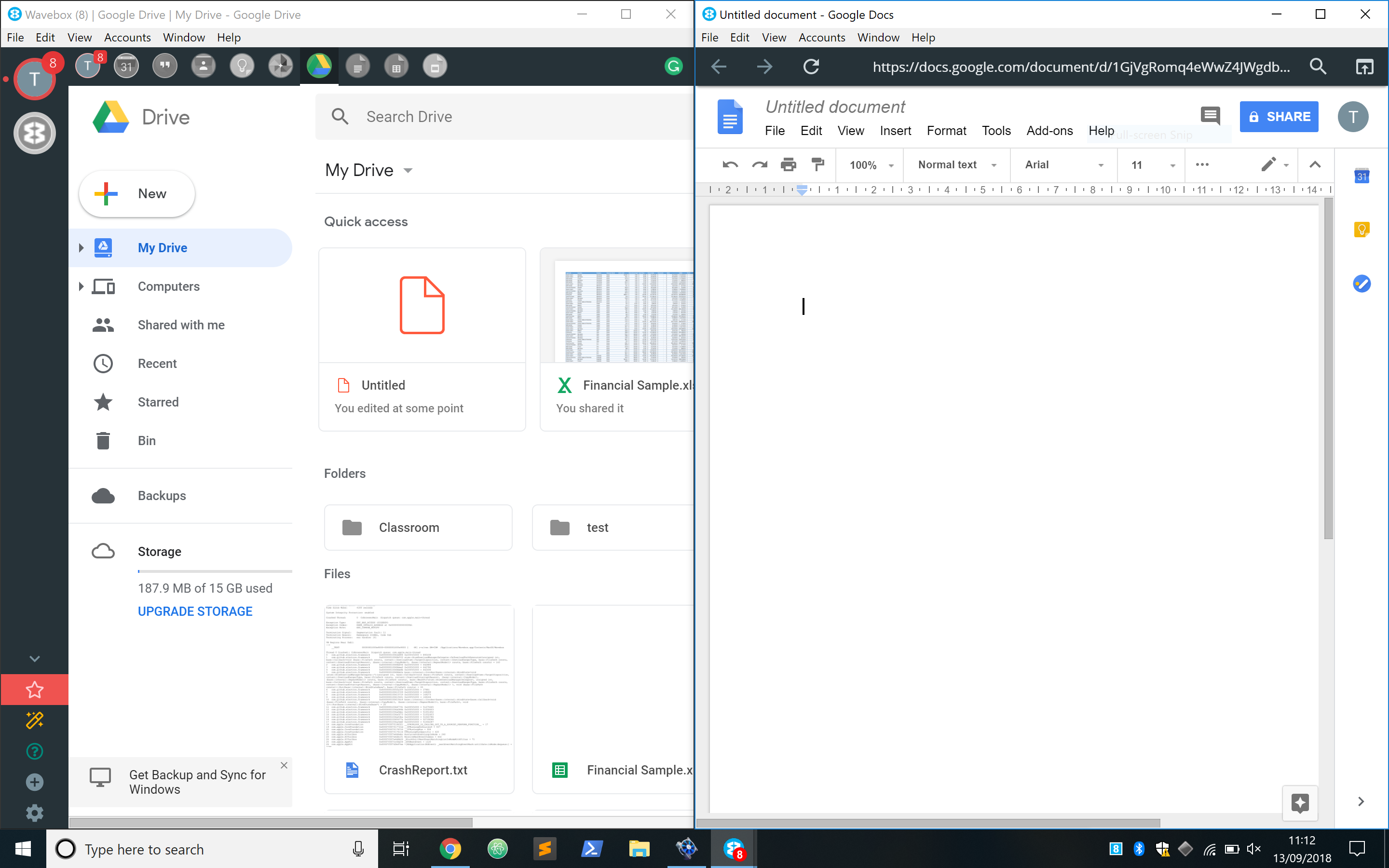1389x868 pixels.
Task: Open comment history in Google Docs
Action: (1211, 117)
